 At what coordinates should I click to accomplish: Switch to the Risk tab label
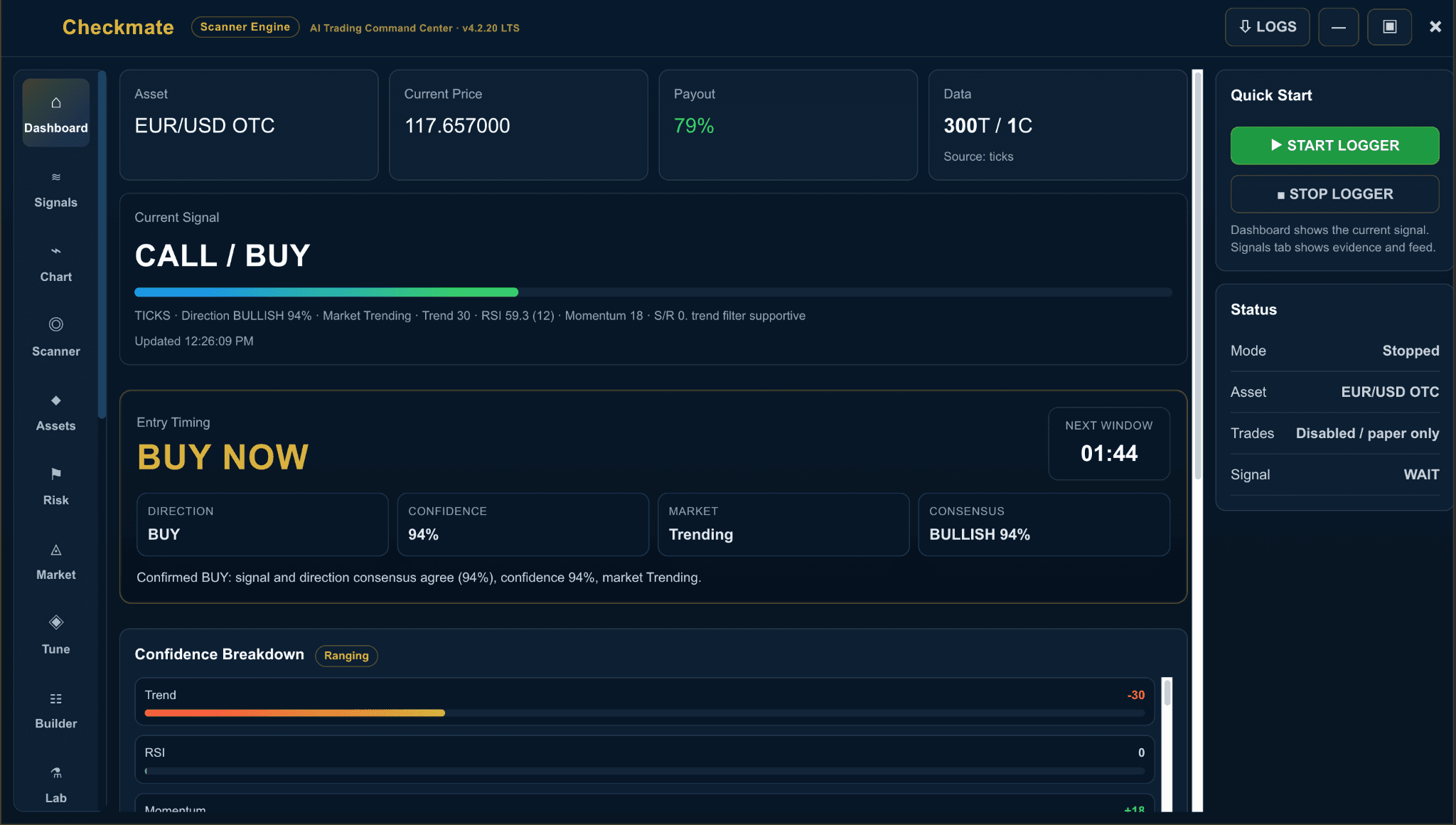(x=56, y=500)
